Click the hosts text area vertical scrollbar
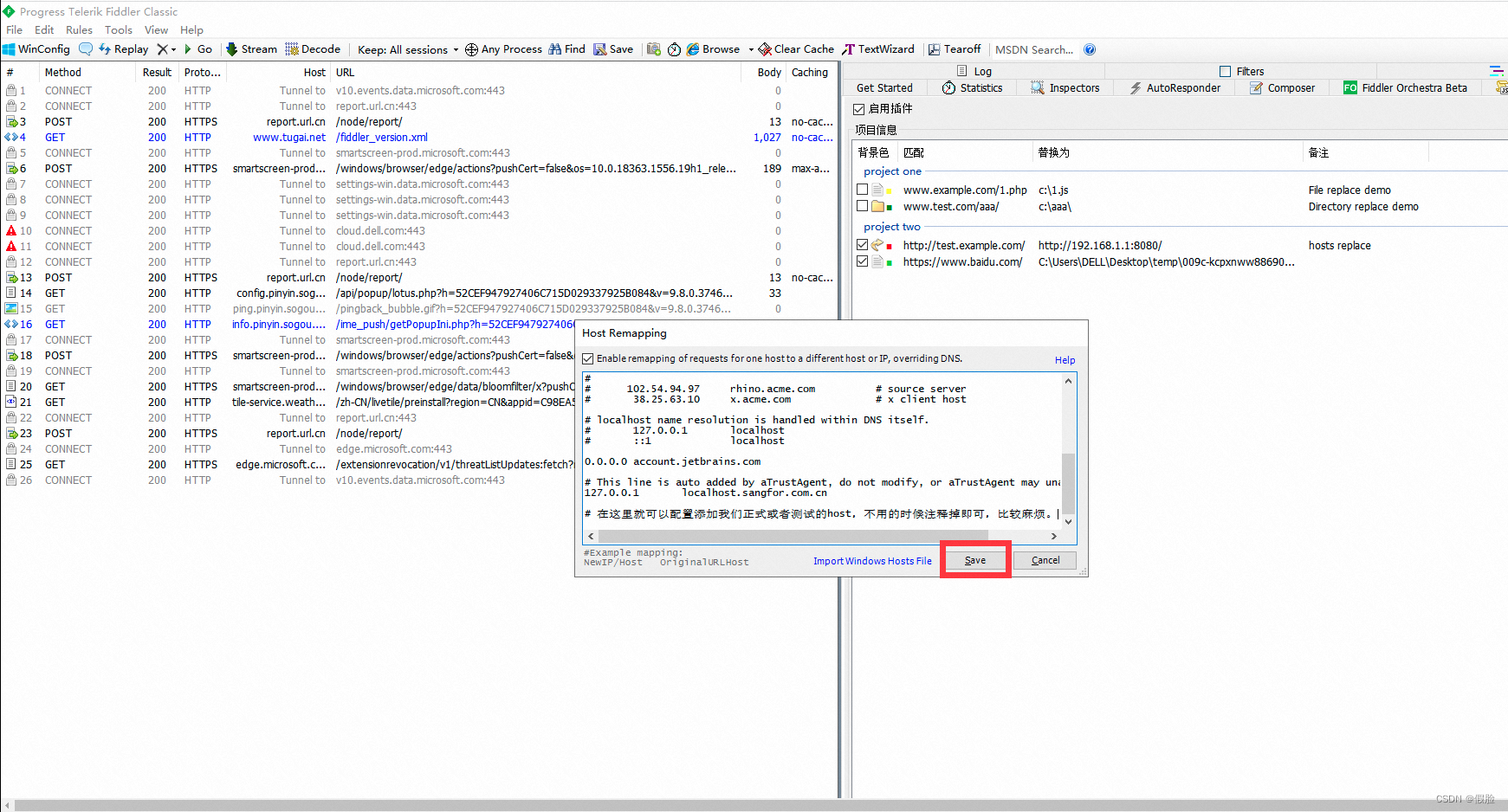Image resolution: width=1508 pixels, height=812 pixels. 1068,451
